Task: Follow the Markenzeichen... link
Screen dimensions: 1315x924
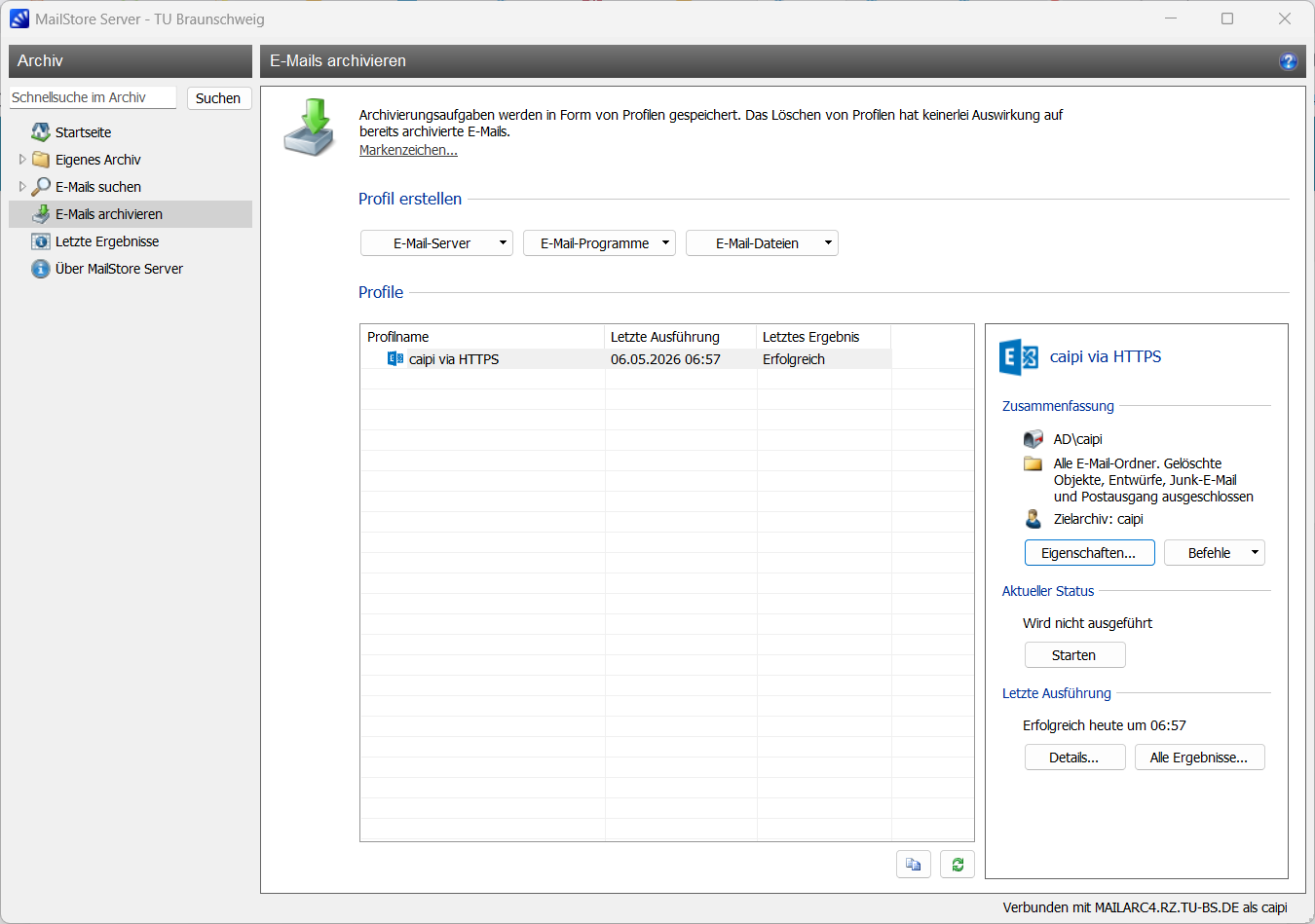Action: pyautogui.click(x=408, y=150)
